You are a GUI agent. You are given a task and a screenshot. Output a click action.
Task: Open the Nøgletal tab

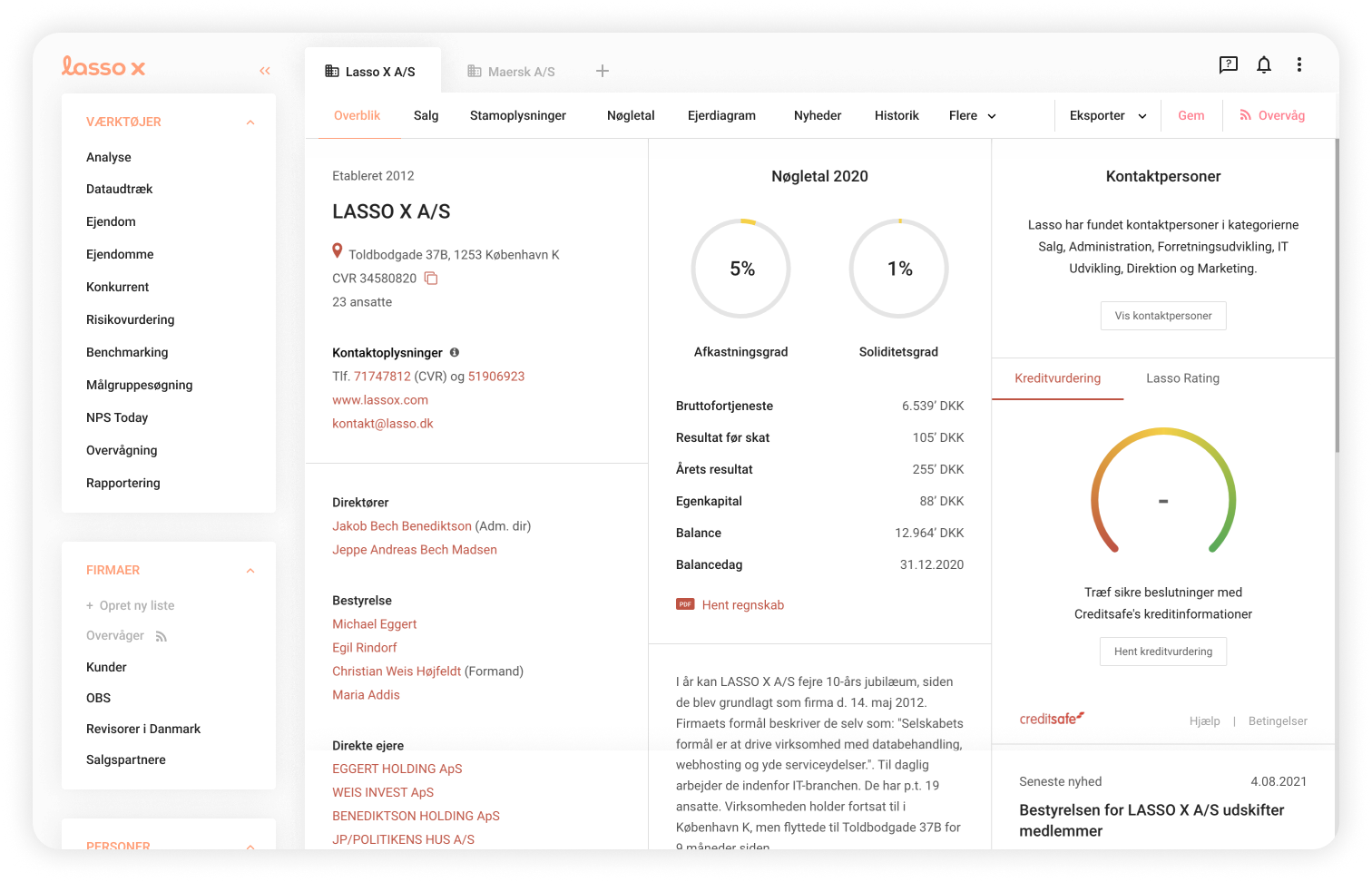631,116
